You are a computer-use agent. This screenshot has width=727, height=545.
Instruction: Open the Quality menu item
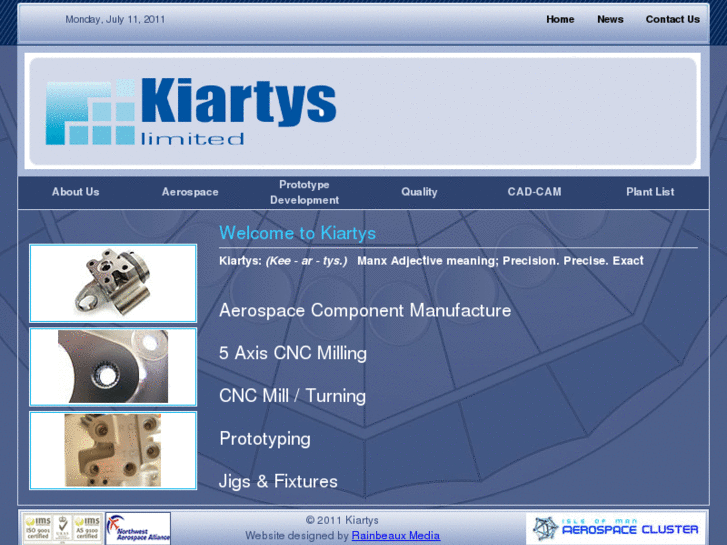[x=419, y=192]
